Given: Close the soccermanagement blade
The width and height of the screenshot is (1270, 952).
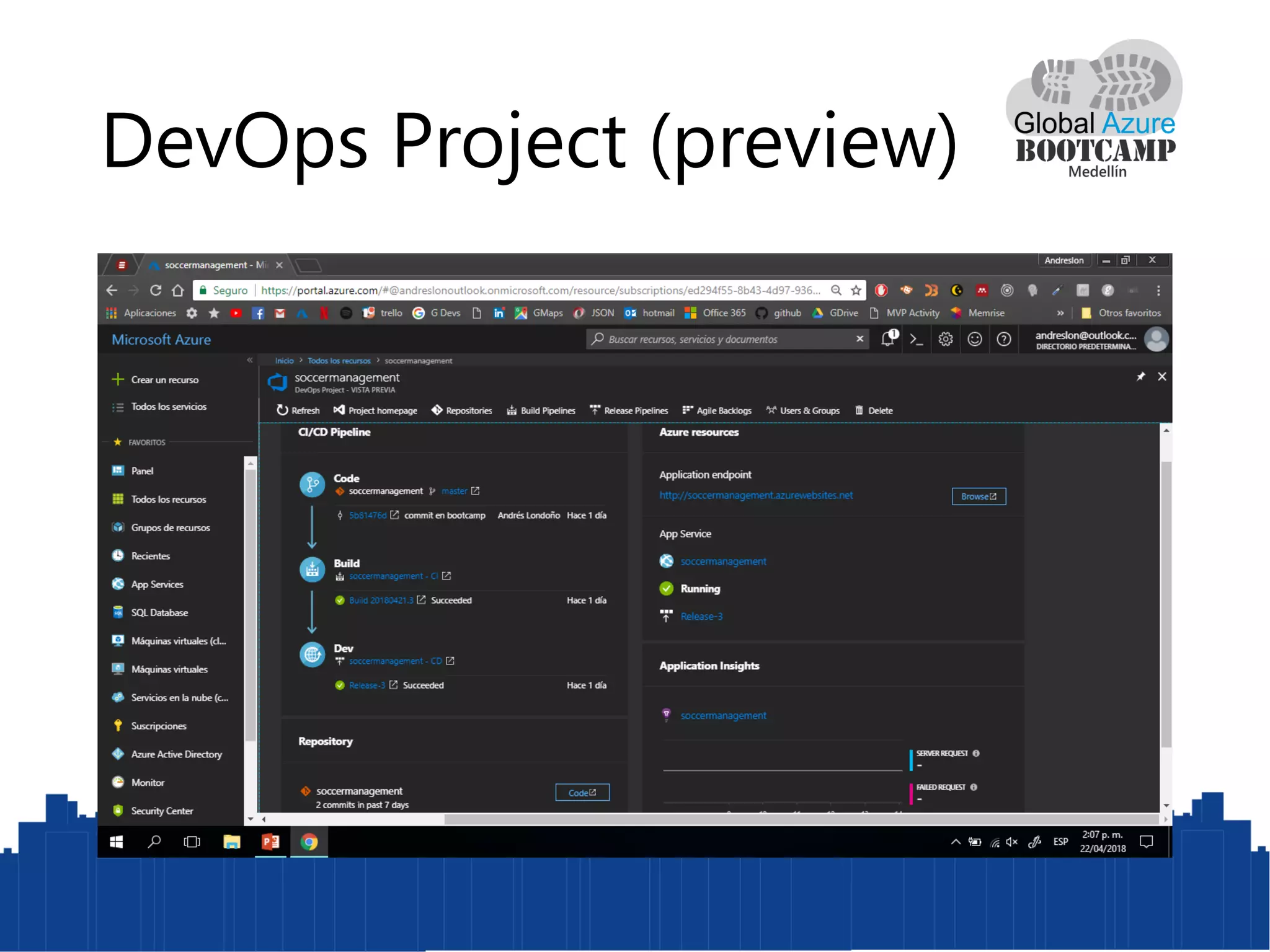Looking at the screenshot, I should point(1161,376).
